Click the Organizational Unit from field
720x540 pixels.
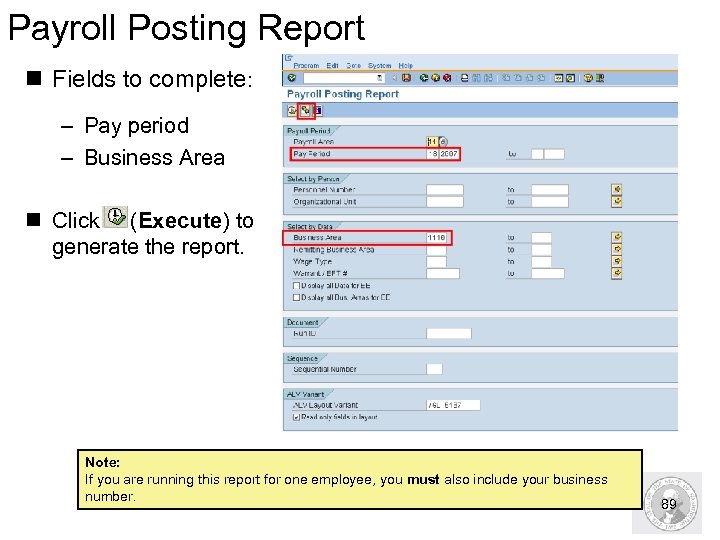click(x=444, y=202)
